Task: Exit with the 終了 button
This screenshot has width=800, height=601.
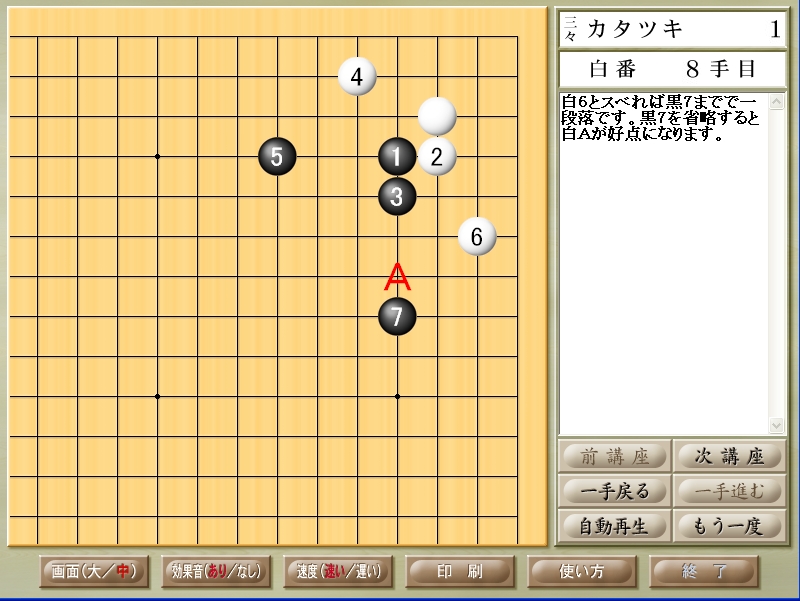Action: pyautogui.click(x=705, y=571)
